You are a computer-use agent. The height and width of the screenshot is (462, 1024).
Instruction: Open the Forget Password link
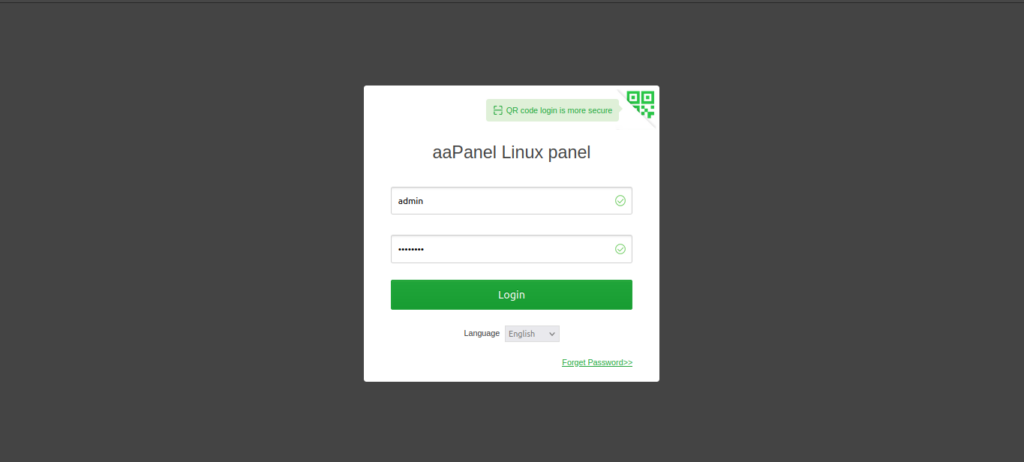(597, 363)
